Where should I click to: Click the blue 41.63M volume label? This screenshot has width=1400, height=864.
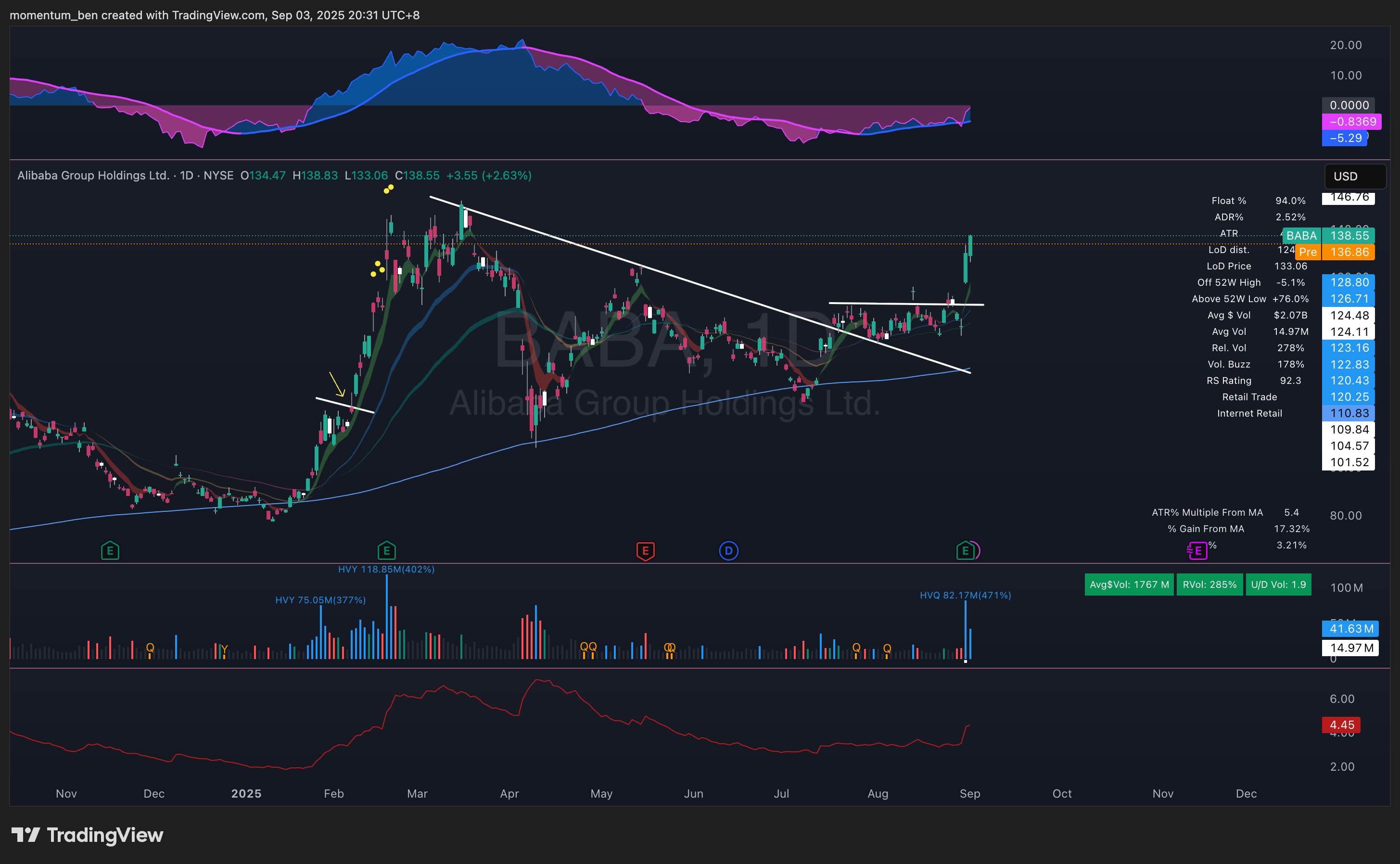point(1350,629)
